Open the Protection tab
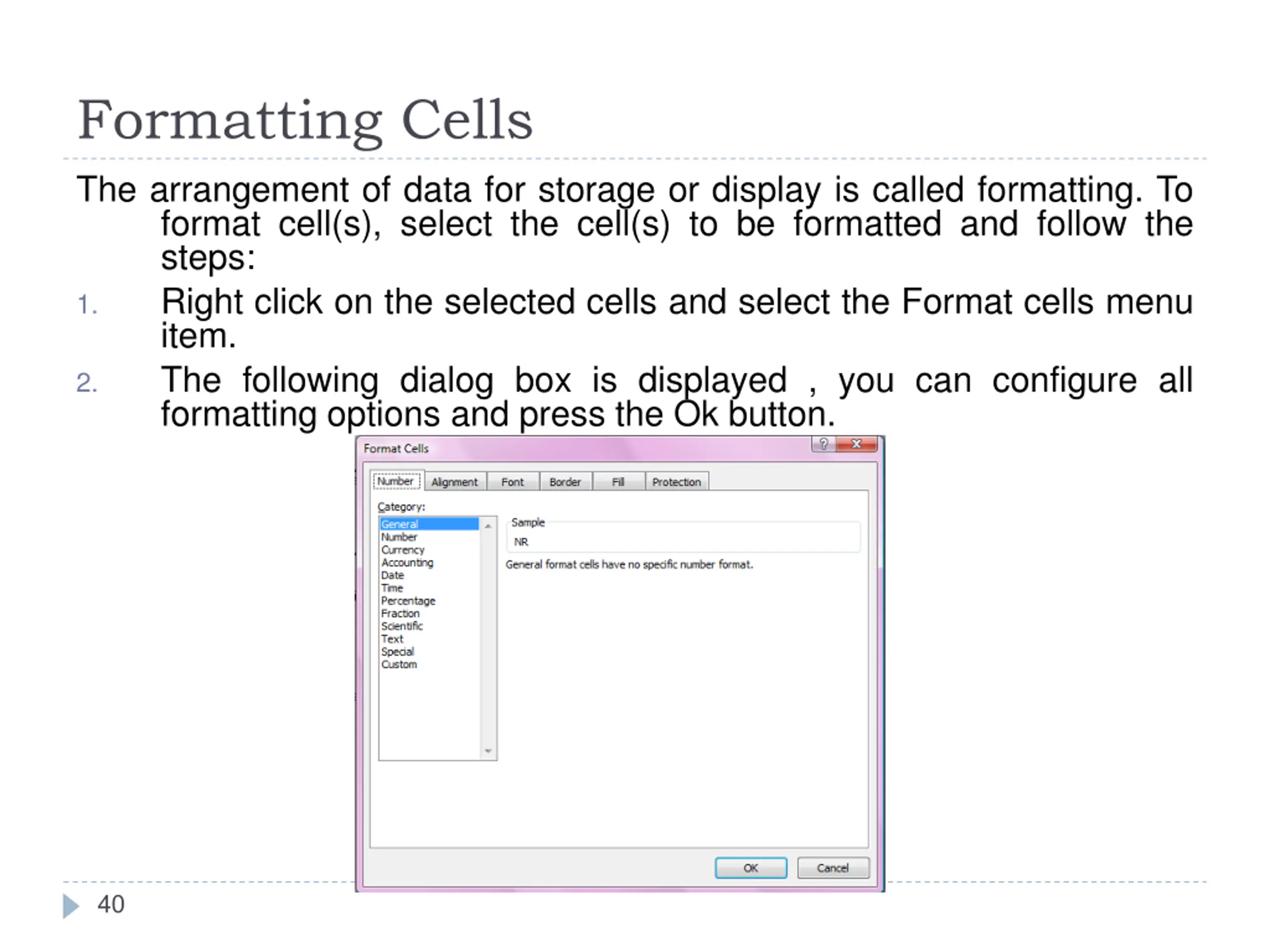The width and height of the screenshot is (1270, 952). (676, 482)
